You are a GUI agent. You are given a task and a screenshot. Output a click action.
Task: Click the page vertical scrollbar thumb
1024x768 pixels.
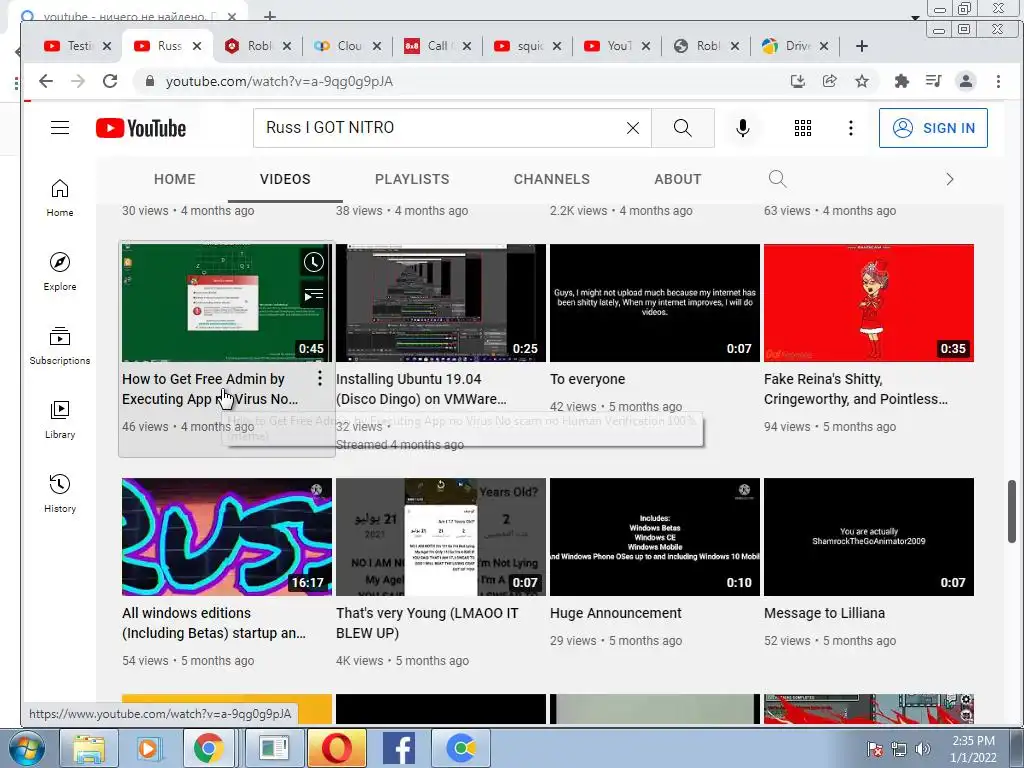(1012, 511)
